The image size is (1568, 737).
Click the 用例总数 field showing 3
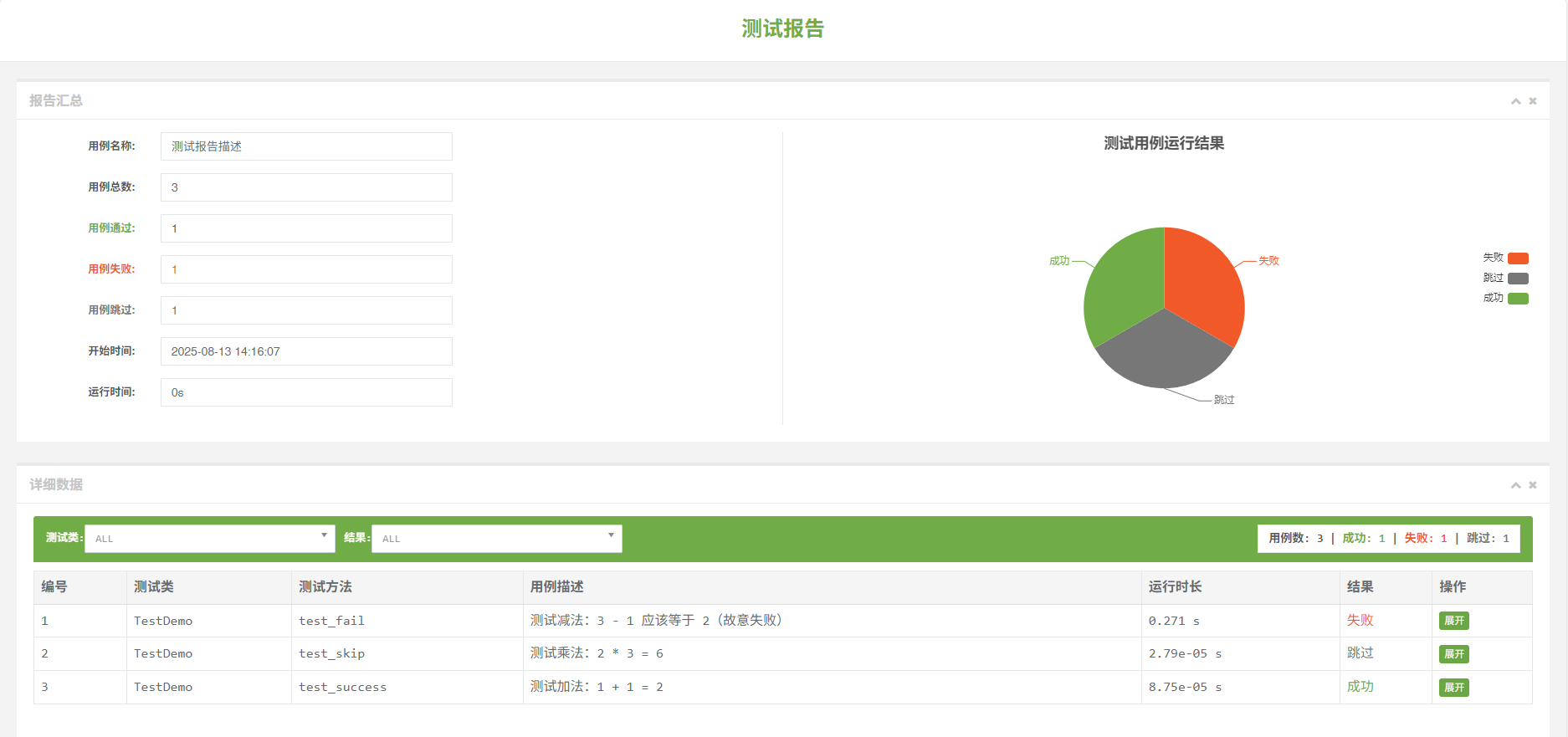point(306,187)
